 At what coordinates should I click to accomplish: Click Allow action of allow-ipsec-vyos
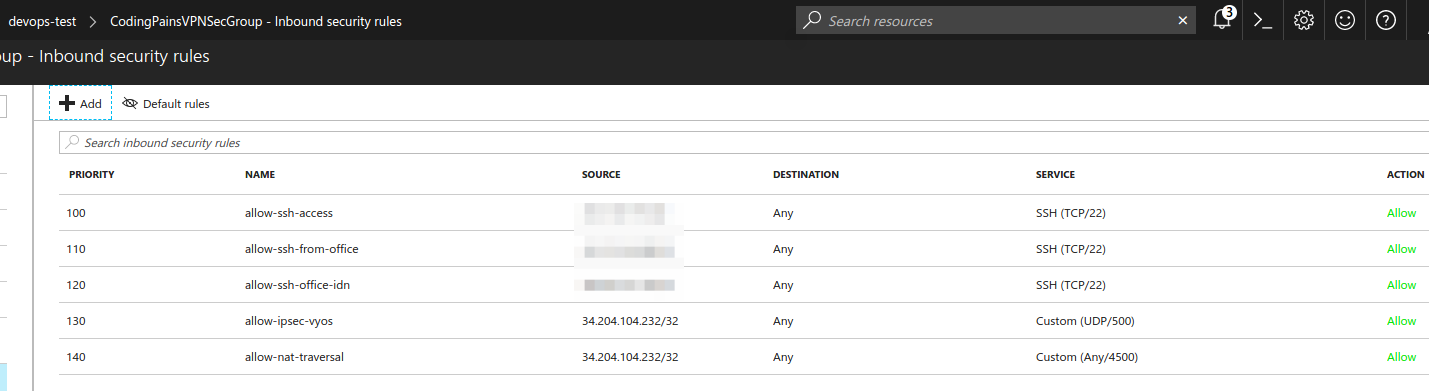[x=1401, y=321]
